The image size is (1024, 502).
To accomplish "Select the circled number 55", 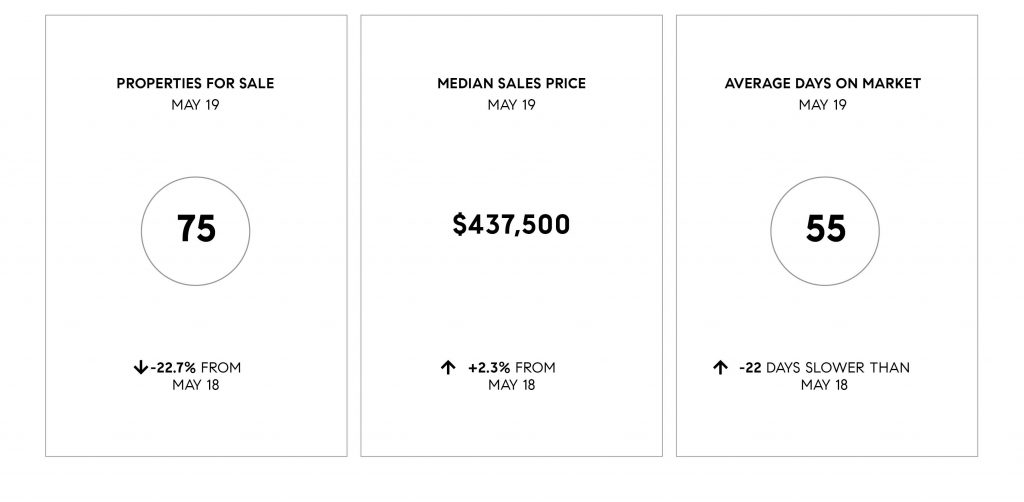I will point(825,230).
